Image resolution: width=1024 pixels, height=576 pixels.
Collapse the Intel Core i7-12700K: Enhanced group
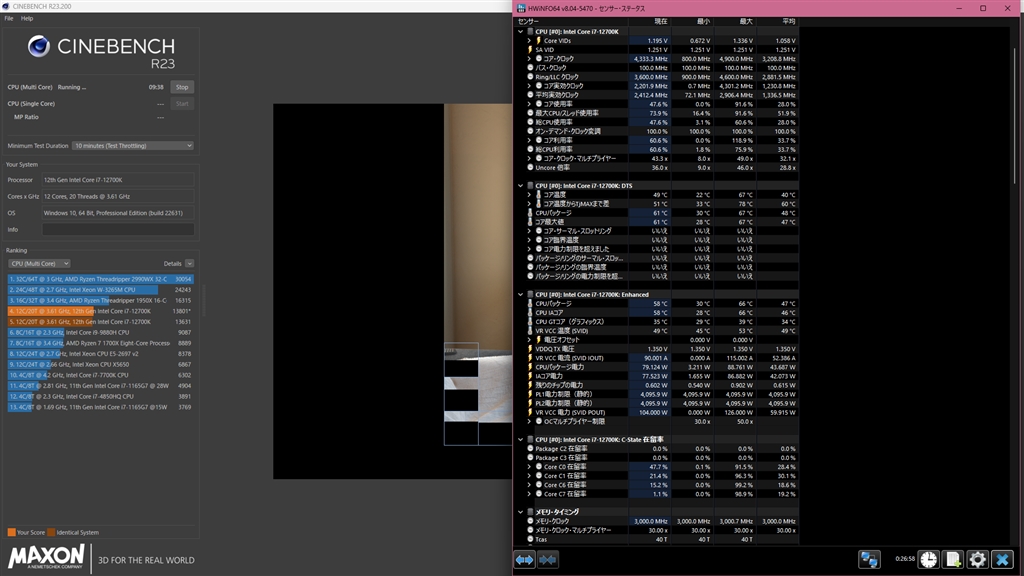tap(520, 295)
